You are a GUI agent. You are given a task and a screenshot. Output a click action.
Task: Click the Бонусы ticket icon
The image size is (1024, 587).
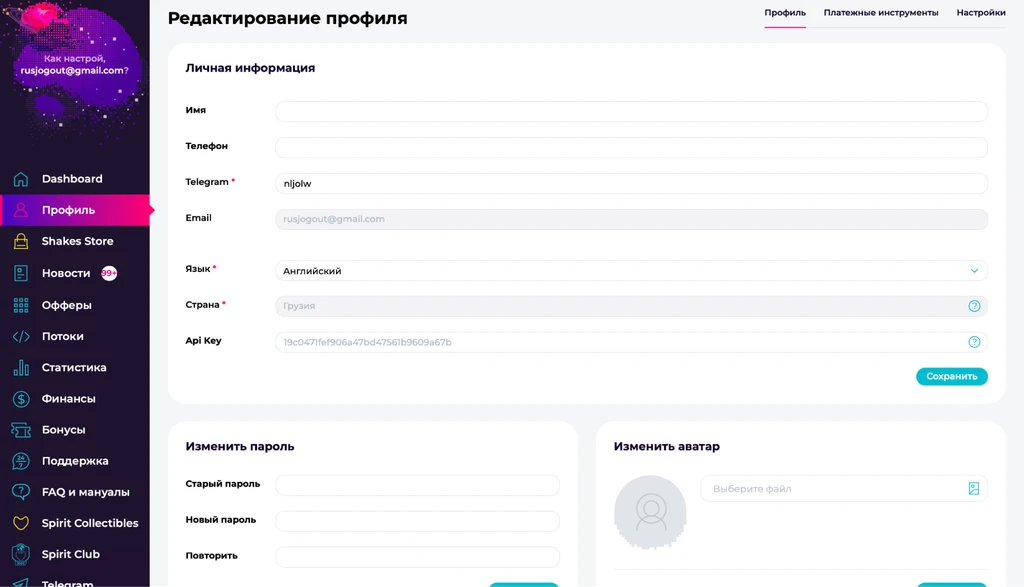(21, 430)
